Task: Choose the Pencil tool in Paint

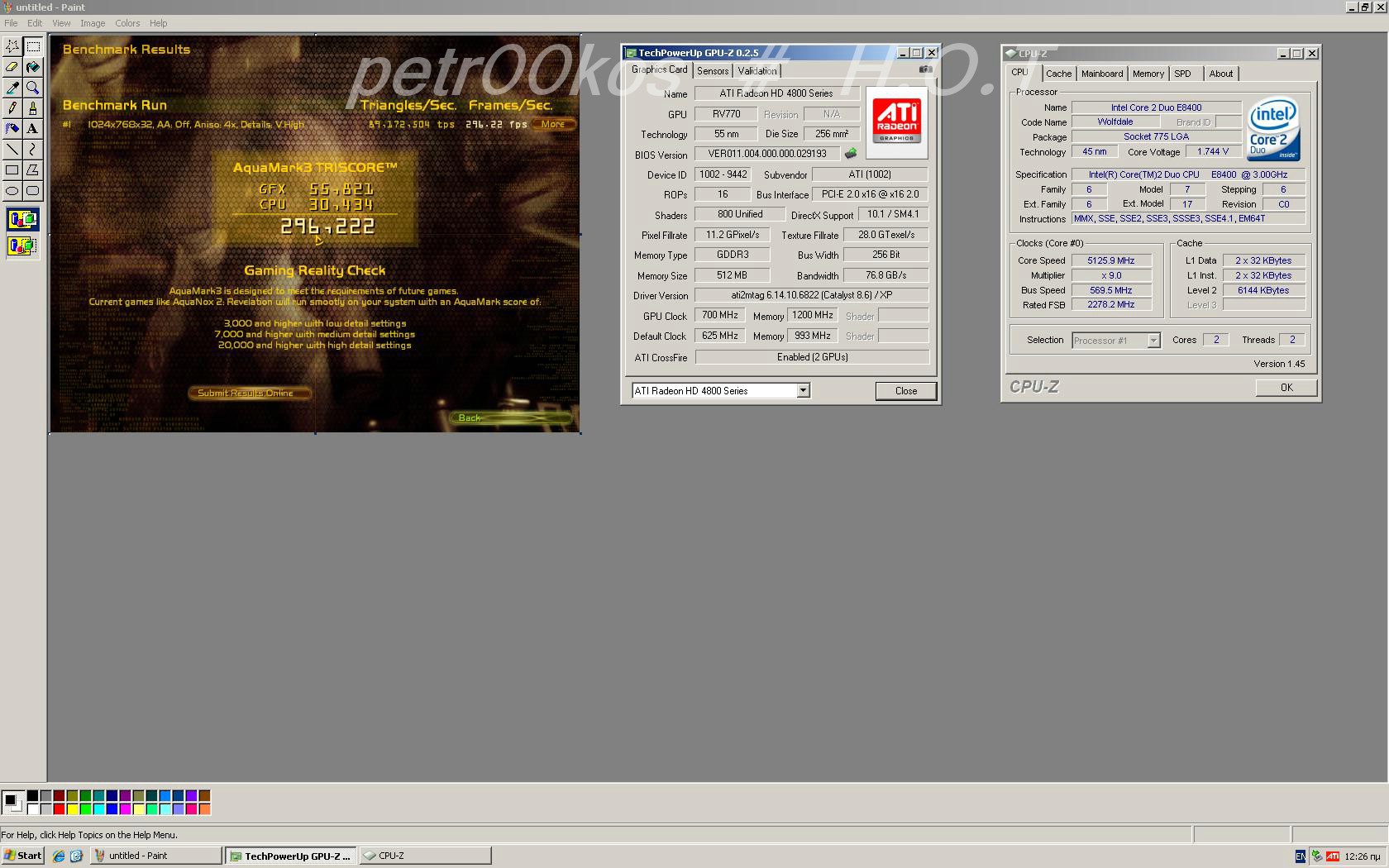Action: point(12,108)
